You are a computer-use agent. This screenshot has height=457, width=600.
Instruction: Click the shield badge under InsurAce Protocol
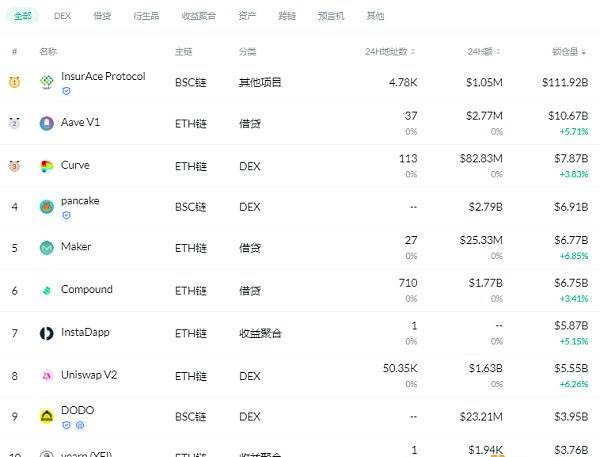(66, 91)
